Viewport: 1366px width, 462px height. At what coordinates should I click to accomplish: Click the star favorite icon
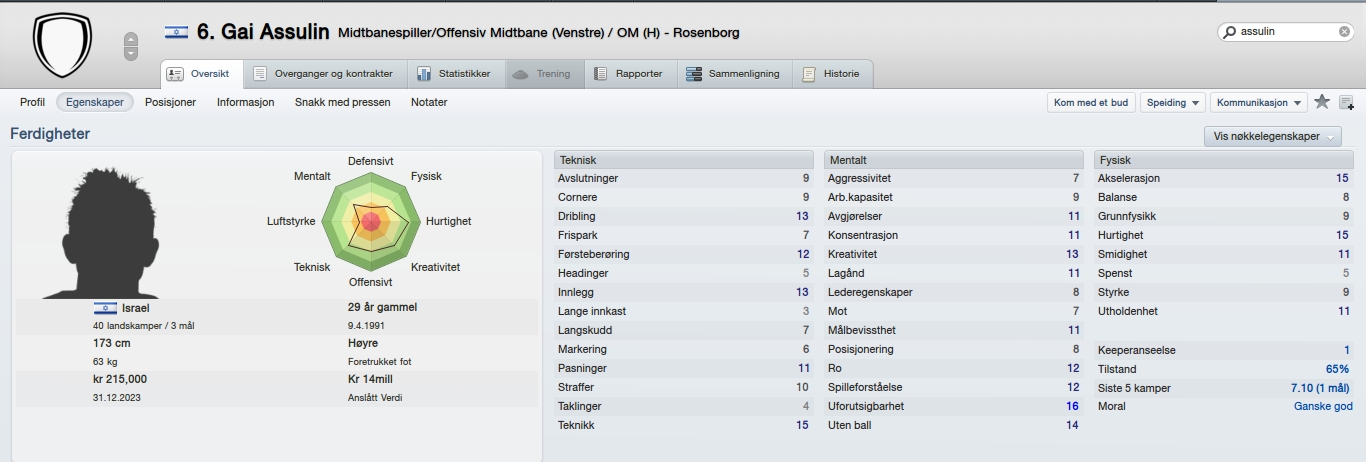coord(1322,102)
